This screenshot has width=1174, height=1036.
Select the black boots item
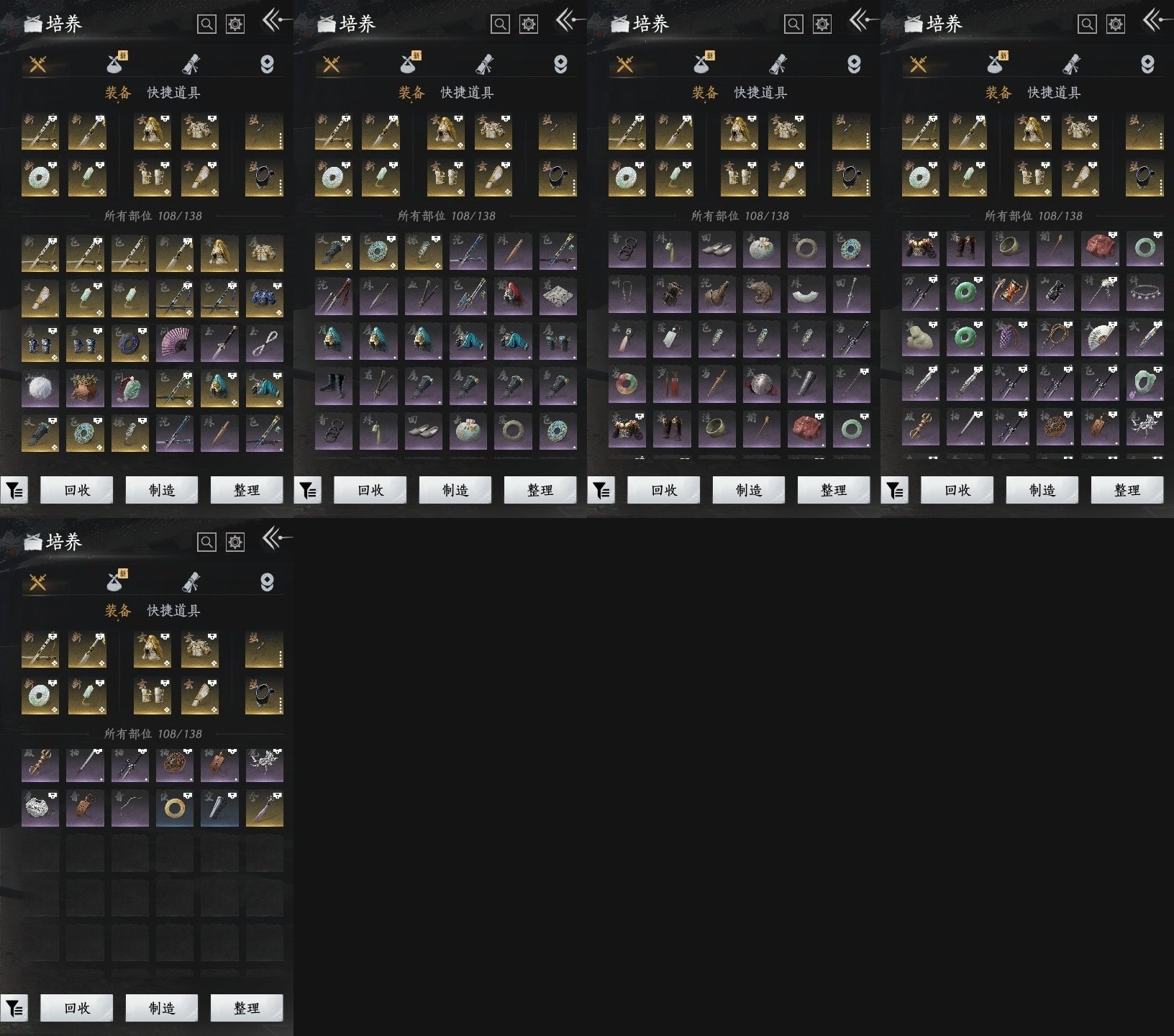[x=334, y=386]
